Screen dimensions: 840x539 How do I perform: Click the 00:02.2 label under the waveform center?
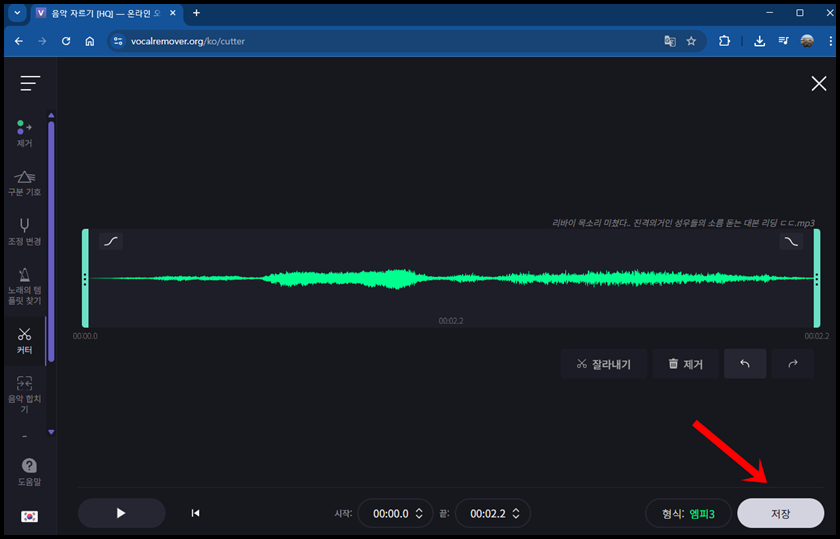pyautogui.click(x=451, y=321)
